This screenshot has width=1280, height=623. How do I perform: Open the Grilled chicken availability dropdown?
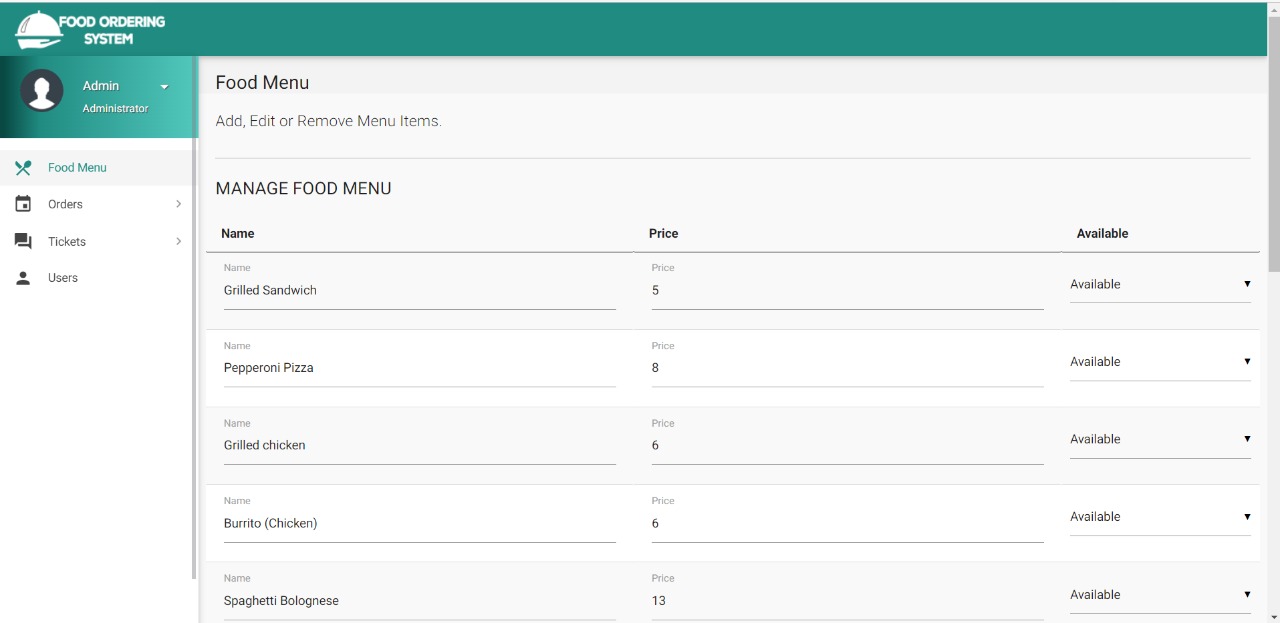pyautogui.click(x=1160, y=439)
